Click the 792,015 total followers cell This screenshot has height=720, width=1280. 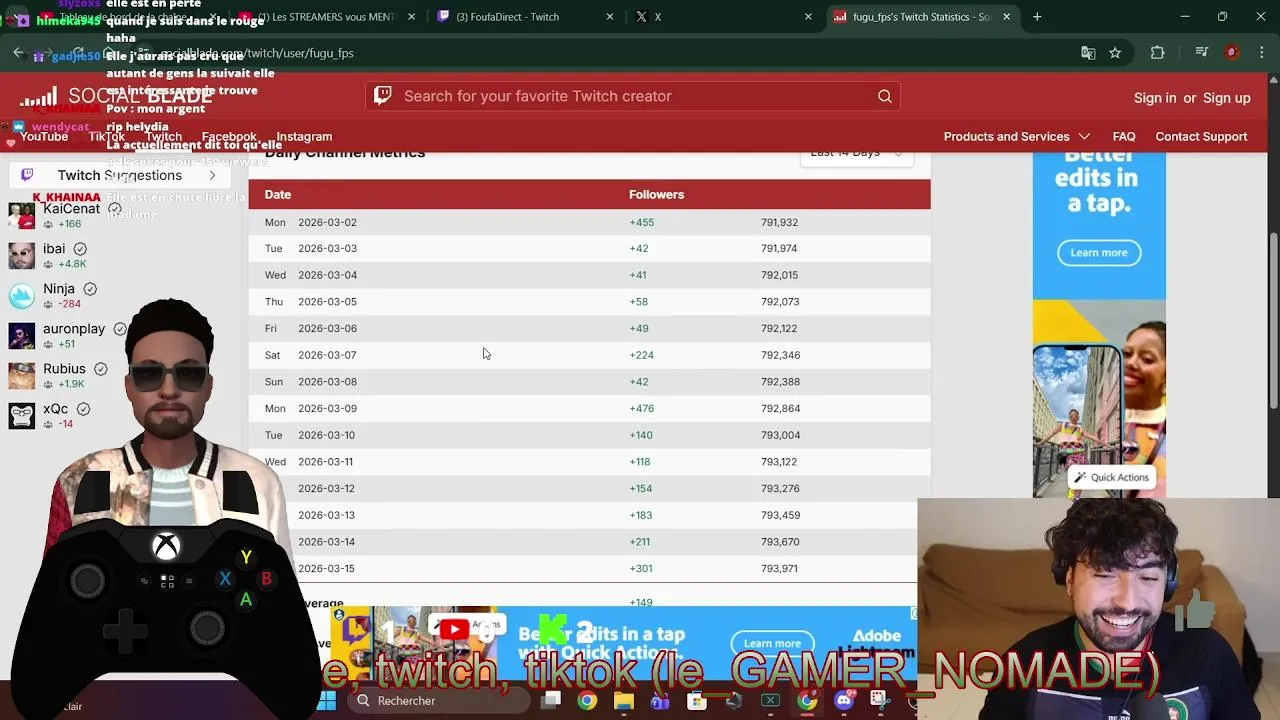tap(779, 275)
